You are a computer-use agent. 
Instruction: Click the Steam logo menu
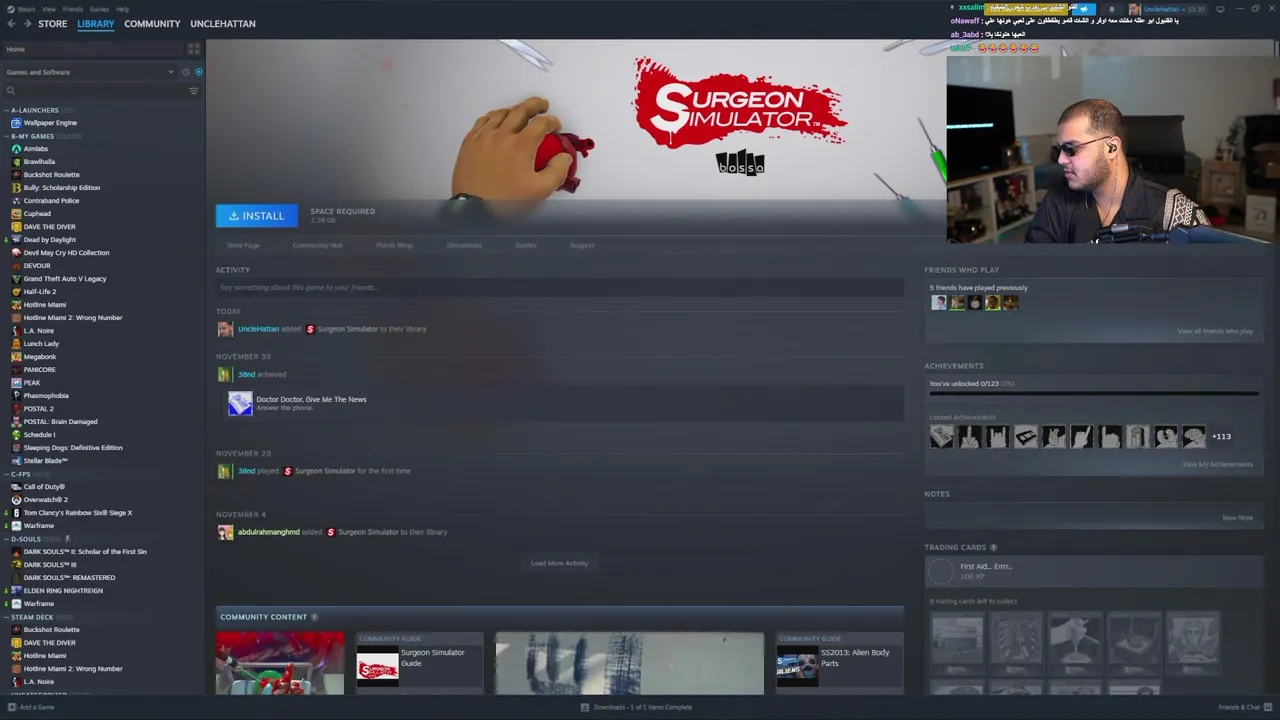[9, 9]
